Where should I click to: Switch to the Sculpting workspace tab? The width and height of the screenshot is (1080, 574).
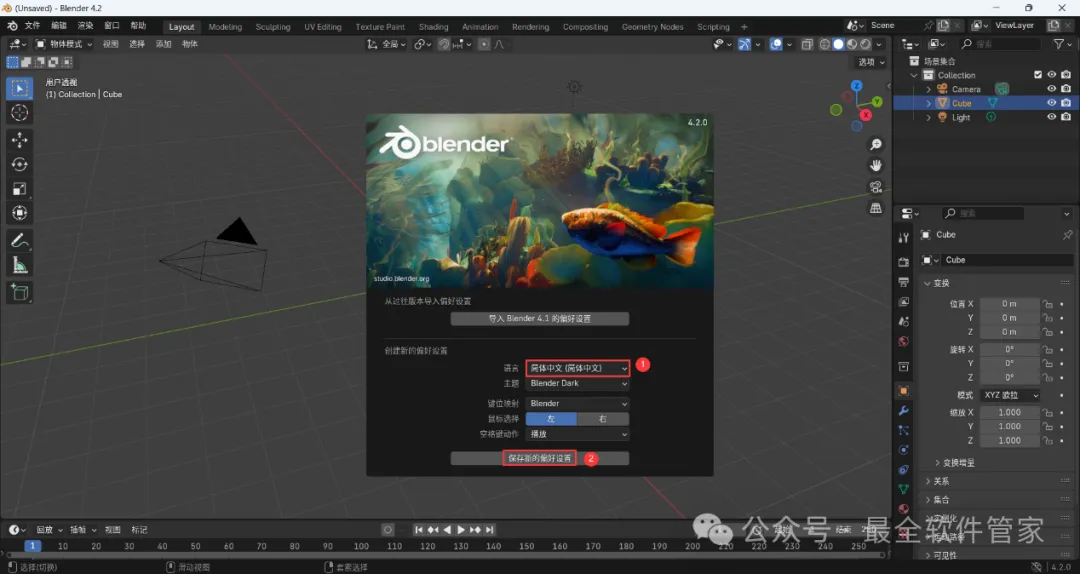(x=273, y=27)
